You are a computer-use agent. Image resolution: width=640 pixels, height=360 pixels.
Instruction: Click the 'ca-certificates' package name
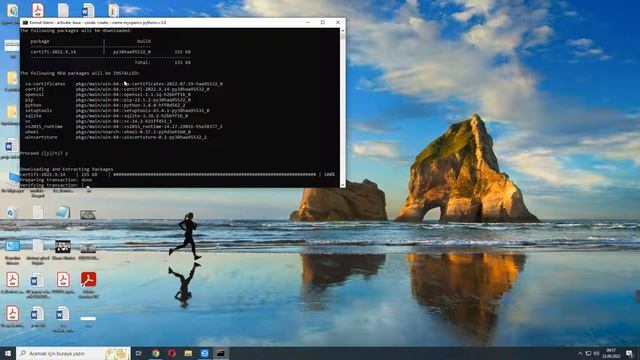click(45, 84)
